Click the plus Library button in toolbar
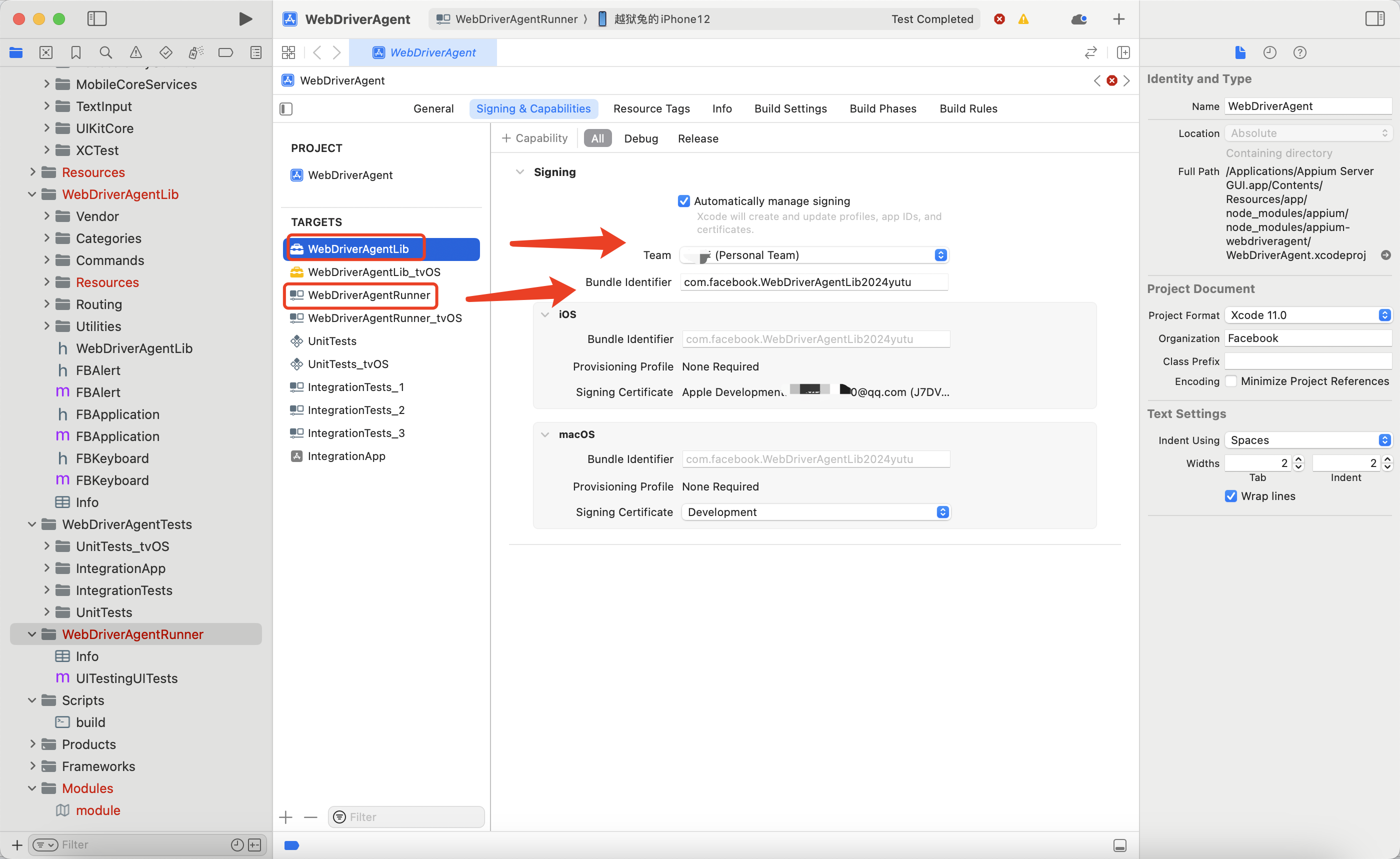Viewport: 1400px width, 859px height. (1119, 19)
